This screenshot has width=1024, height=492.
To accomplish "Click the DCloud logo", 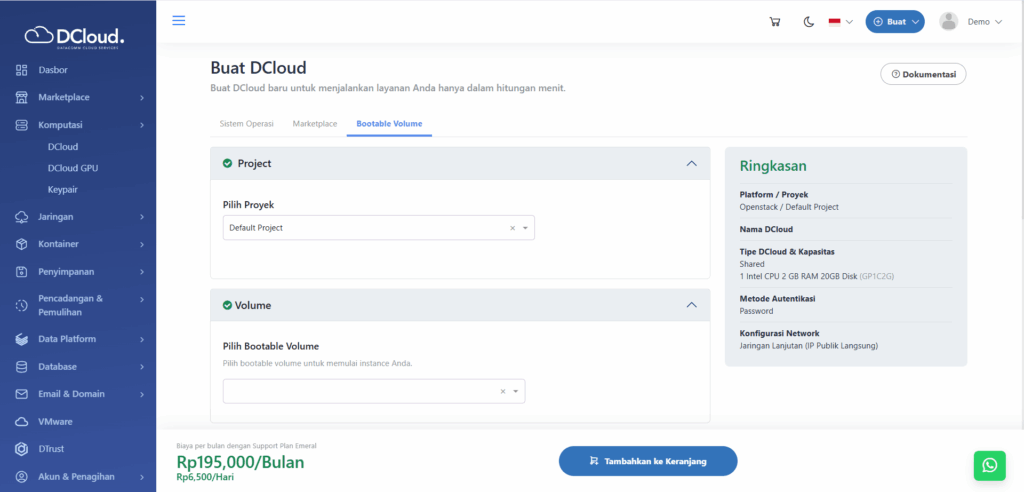I will (76, 37).
